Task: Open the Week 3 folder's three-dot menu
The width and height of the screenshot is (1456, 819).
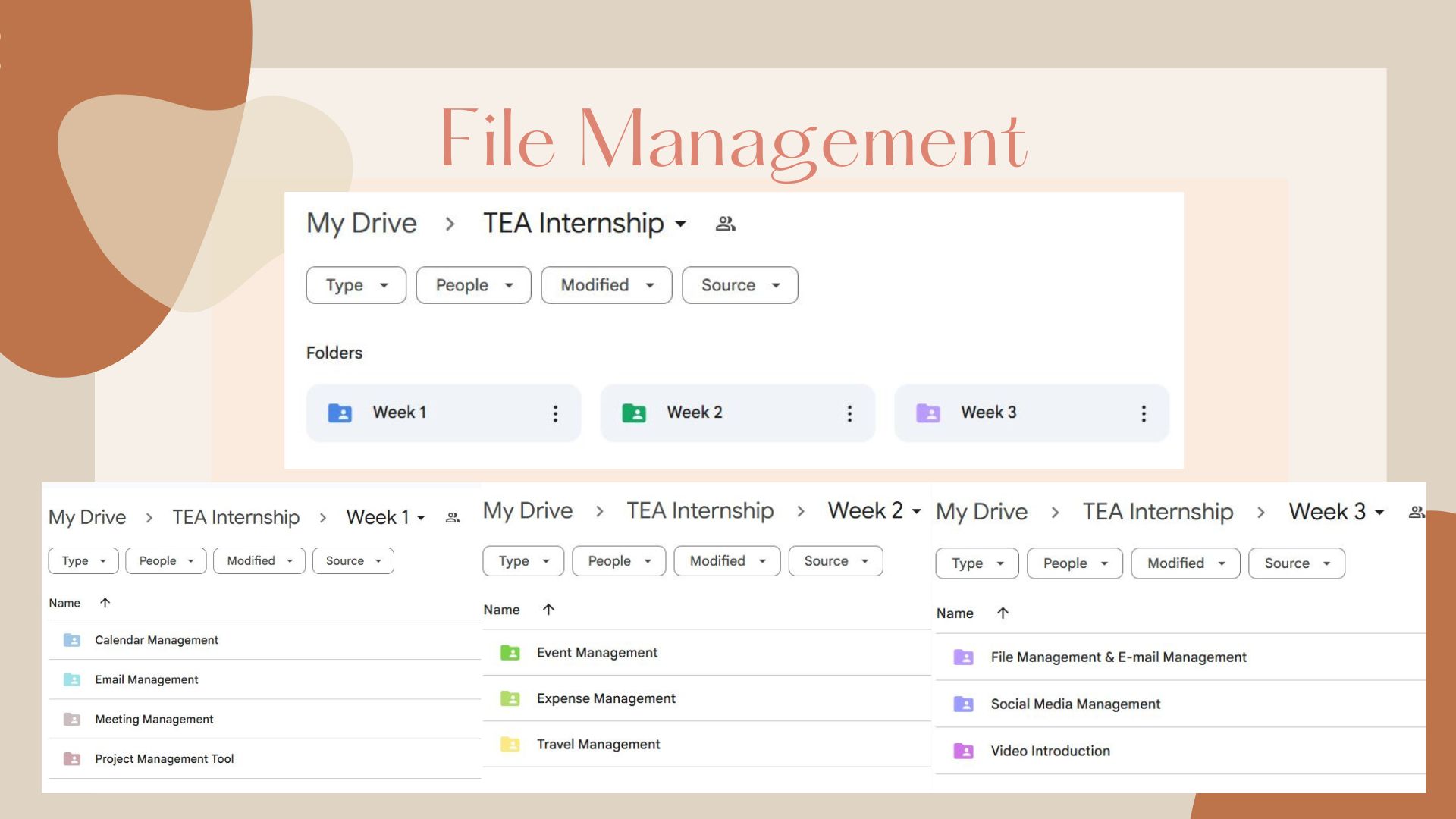Action: (x=1144, y=413)
